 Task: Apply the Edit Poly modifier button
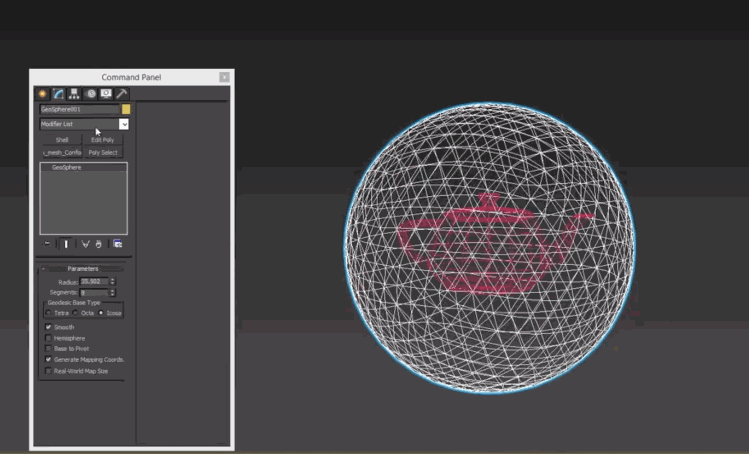tap(103, 140)
